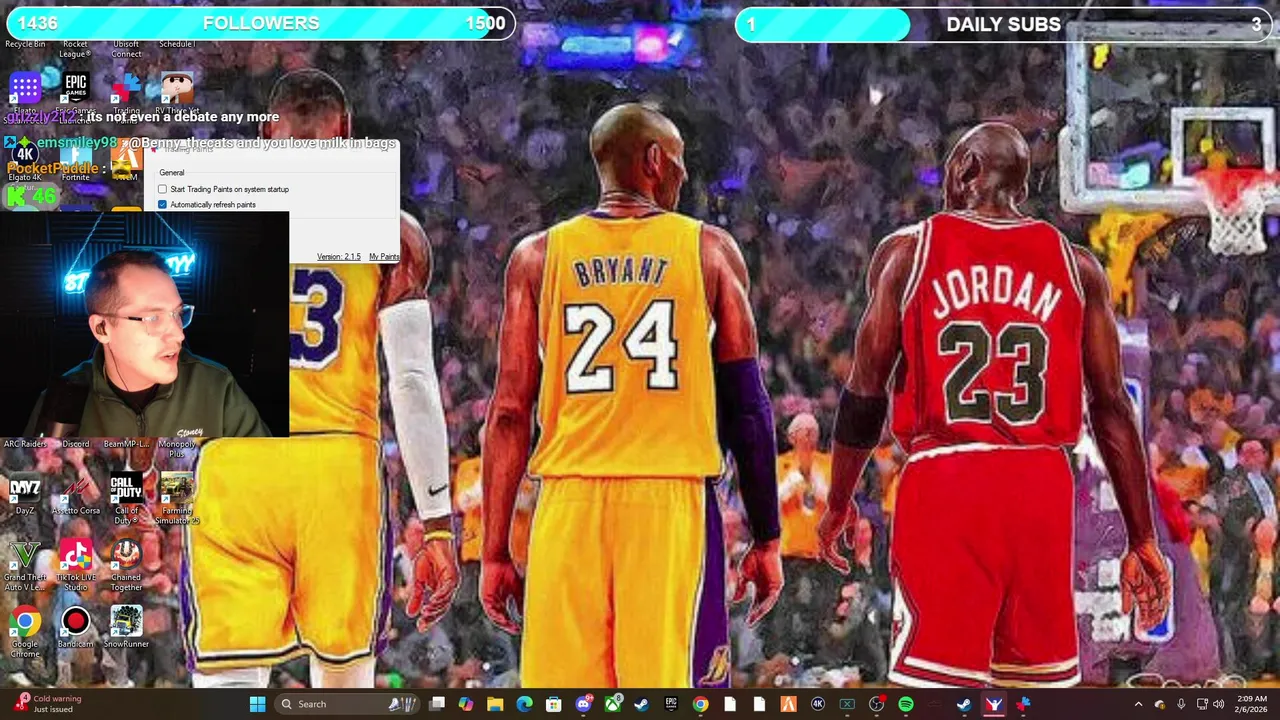Open Google Chrome from the taskbar

tap(700, 704)
